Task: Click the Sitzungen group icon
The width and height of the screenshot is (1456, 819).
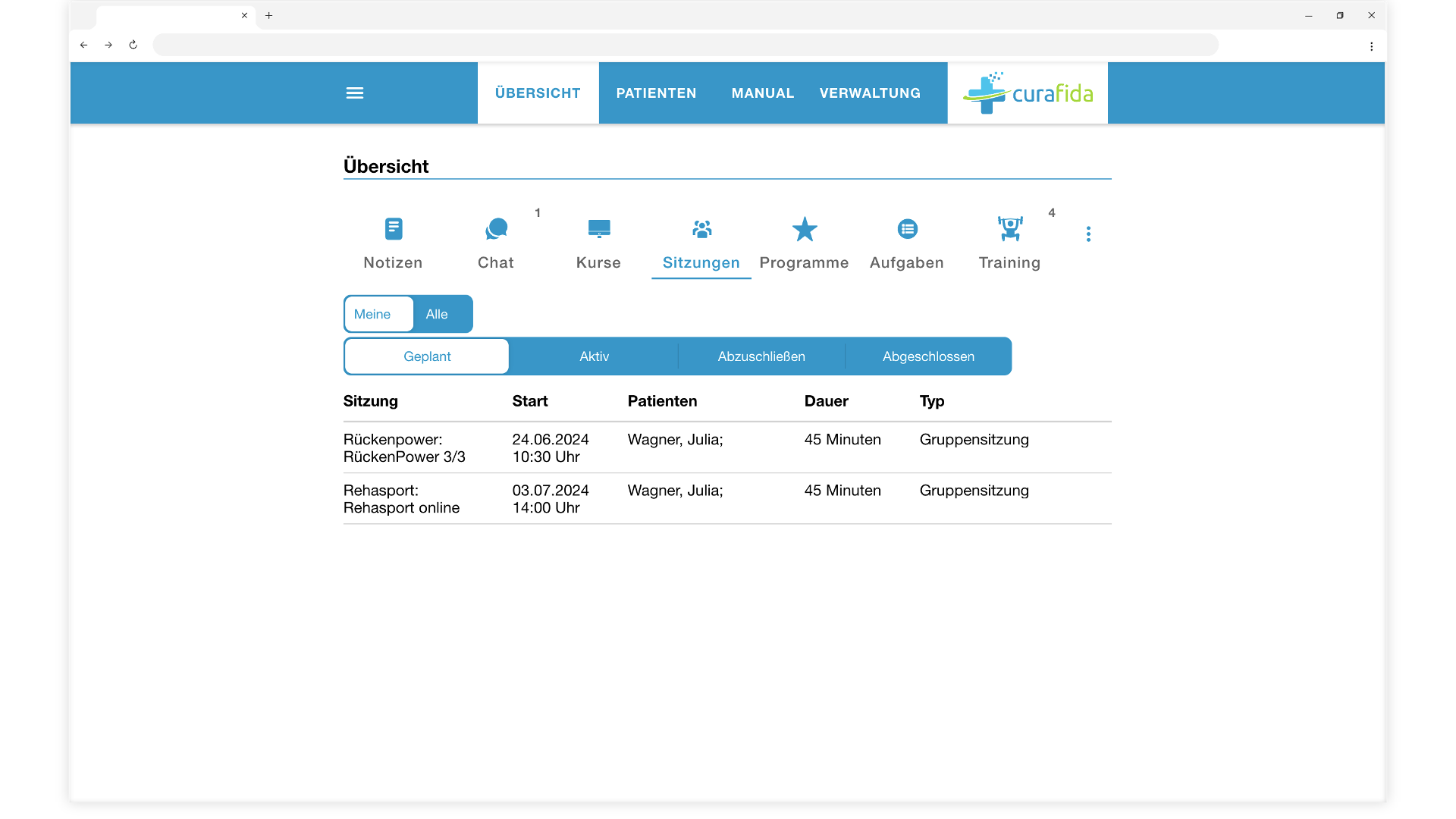Action: [701, 228]
